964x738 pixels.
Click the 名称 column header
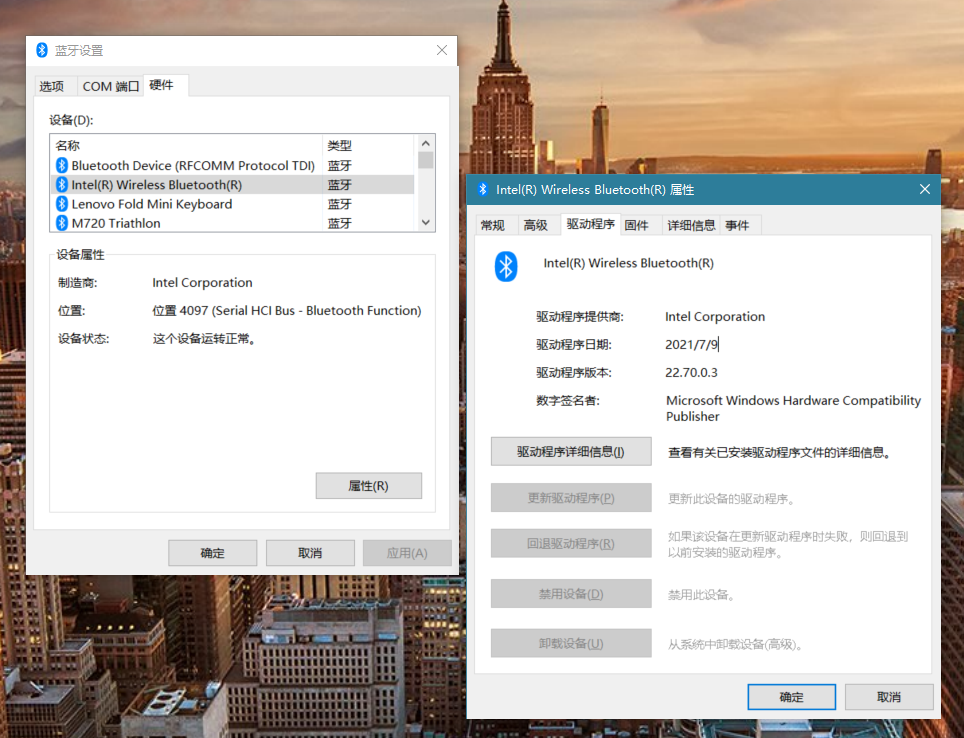[x=186, y=146]
